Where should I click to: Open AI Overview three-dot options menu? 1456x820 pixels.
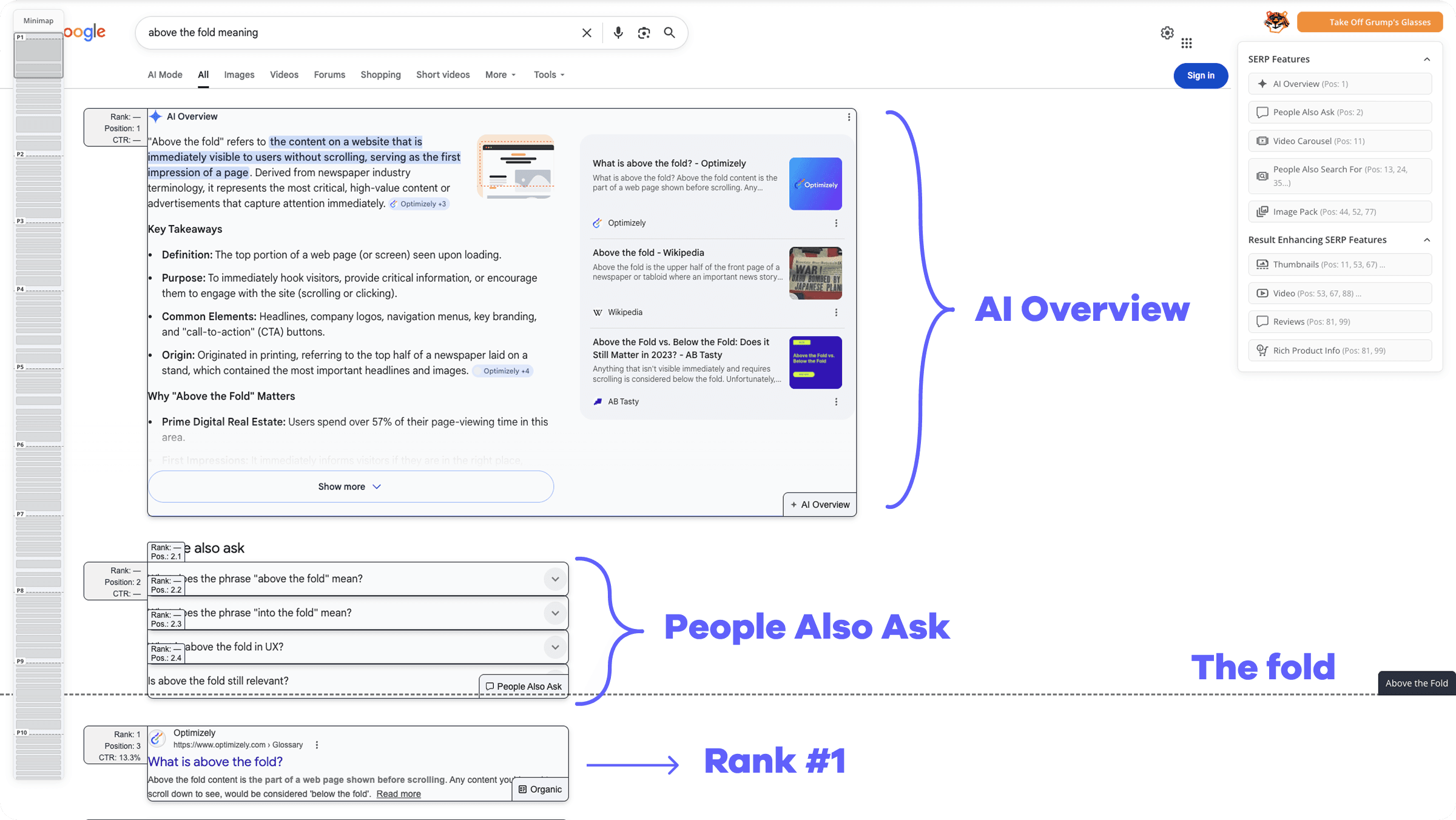[849, 117]
